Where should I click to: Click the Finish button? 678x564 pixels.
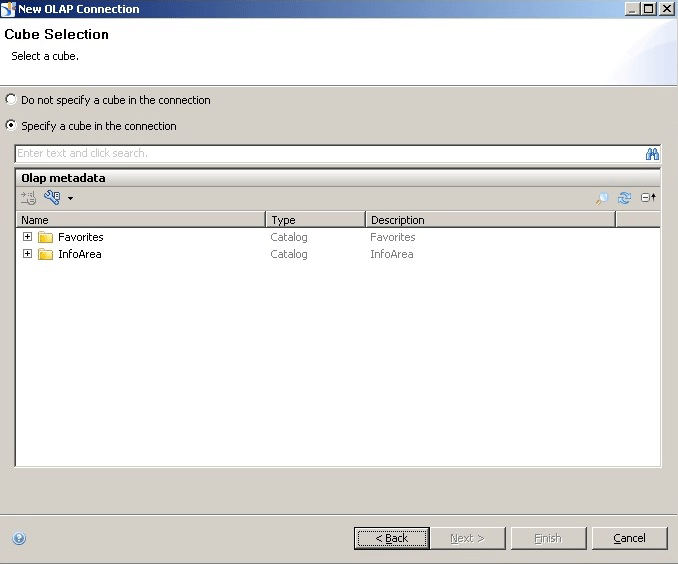548,538
